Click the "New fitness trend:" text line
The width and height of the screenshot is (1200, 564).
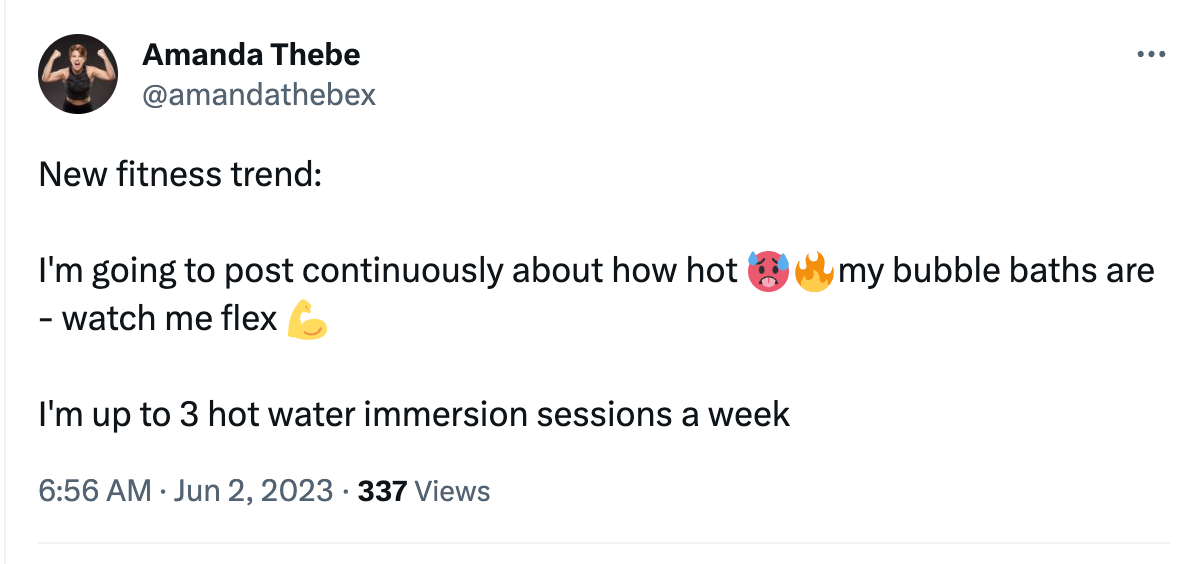pyautogui.click(x=180, y=175)
